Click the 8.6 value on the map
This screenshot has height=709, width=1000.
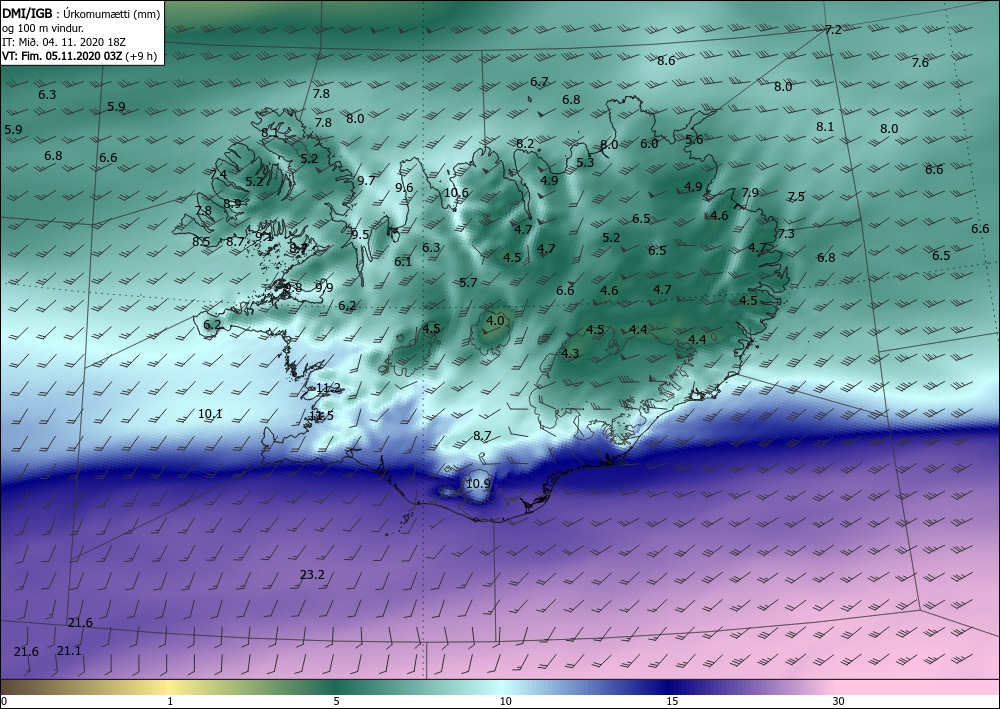coord(666,61)
